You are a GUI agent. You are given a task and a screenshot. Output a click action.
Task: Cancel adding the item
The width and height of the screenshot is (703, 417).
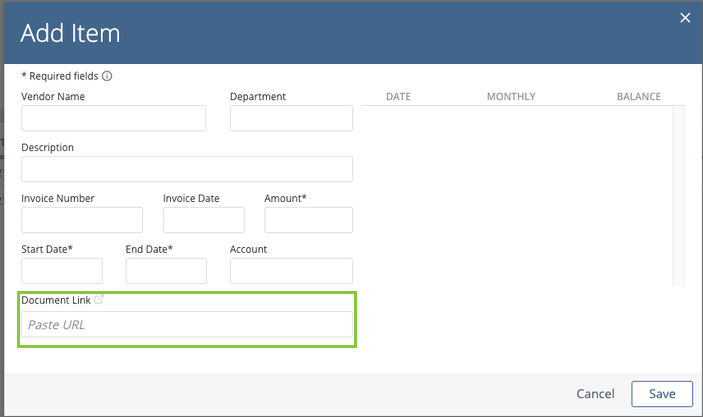point(595,394)
